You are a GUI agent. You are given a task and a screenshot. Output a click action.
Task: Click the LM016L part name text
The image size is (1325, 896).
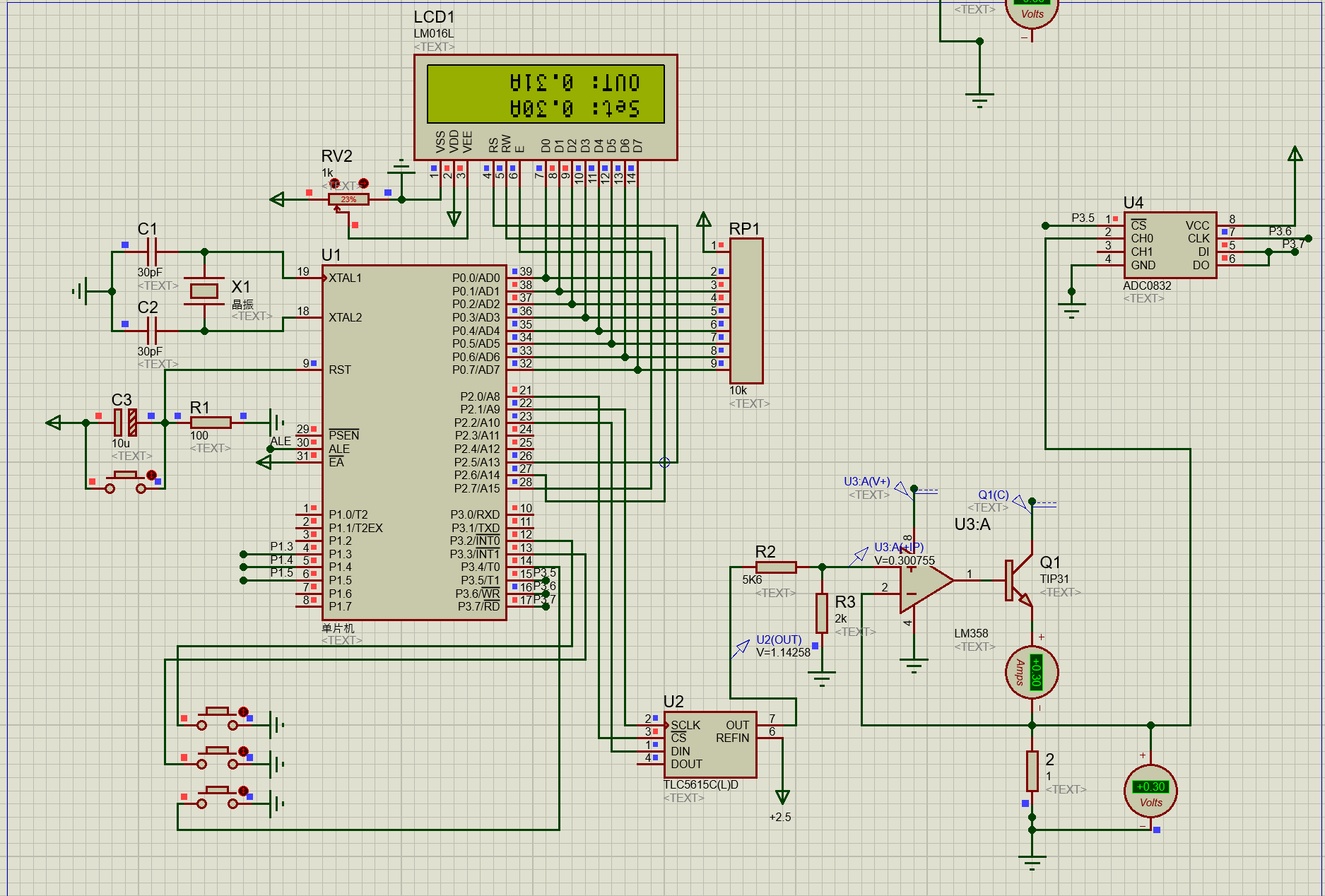[x=434, y=33]
